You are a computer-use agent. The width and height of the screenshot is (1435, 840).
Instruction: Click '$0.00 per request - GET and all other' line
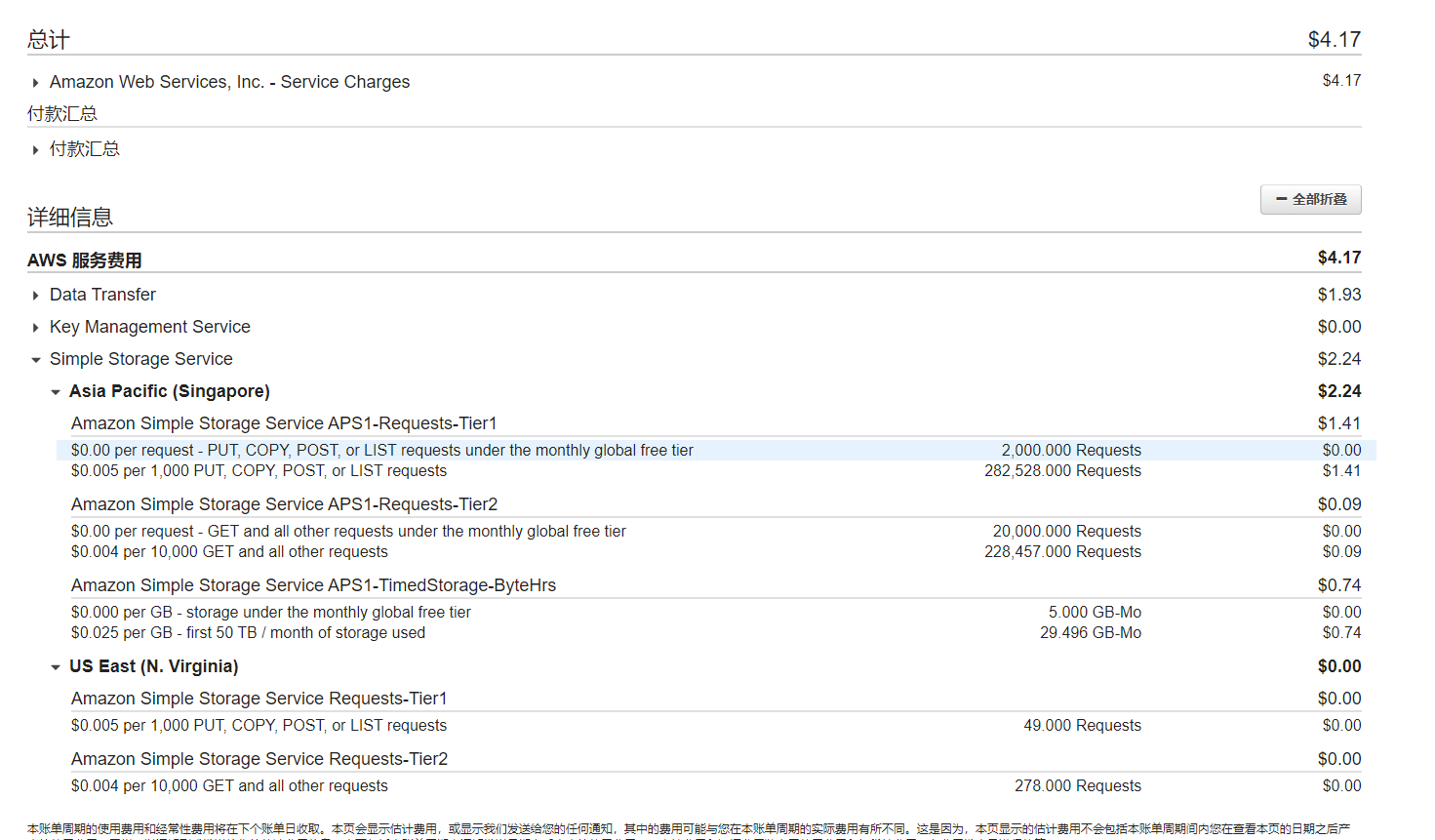pos(348,531)
